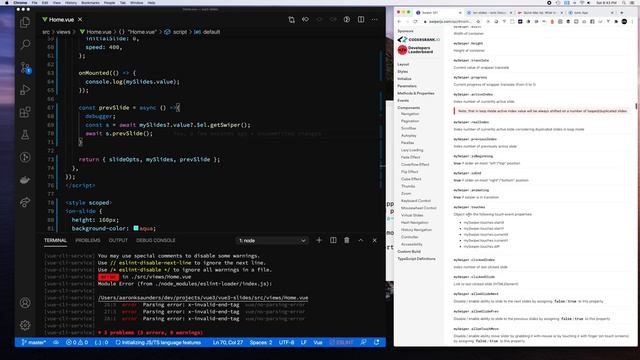640x360 pixels.
Task: Open the Accounts icon in activity bar
Action: [x=25, y=303]
